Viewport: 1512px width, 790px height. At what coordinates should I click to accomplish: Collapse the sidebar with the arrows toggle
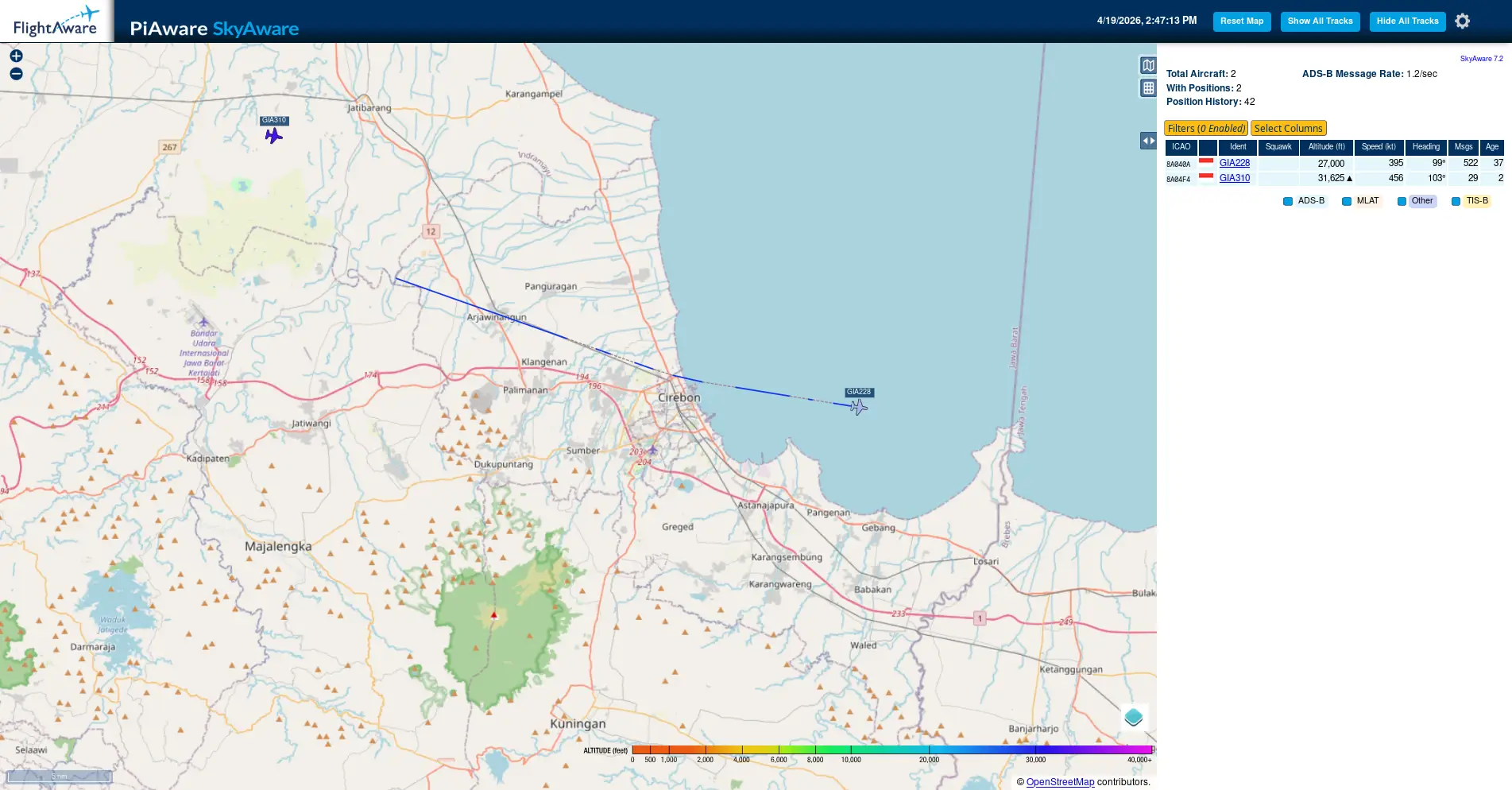[x=1148, y=141]
